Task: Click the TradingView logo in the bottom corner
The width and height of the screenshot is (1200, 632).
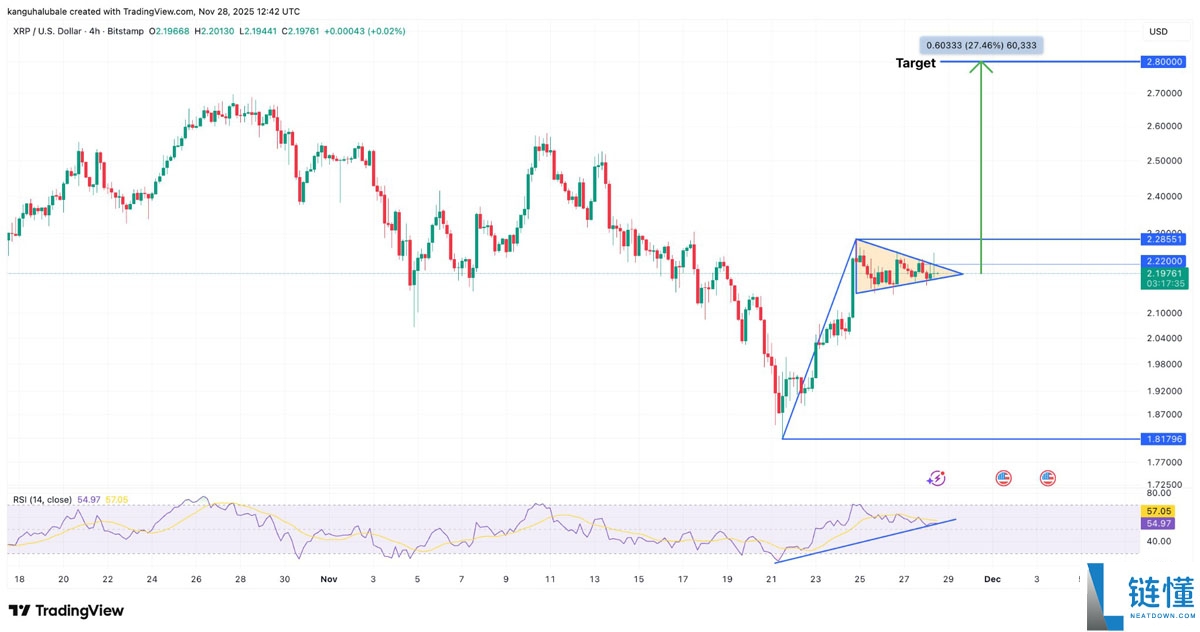Action: tap(64, 610)
